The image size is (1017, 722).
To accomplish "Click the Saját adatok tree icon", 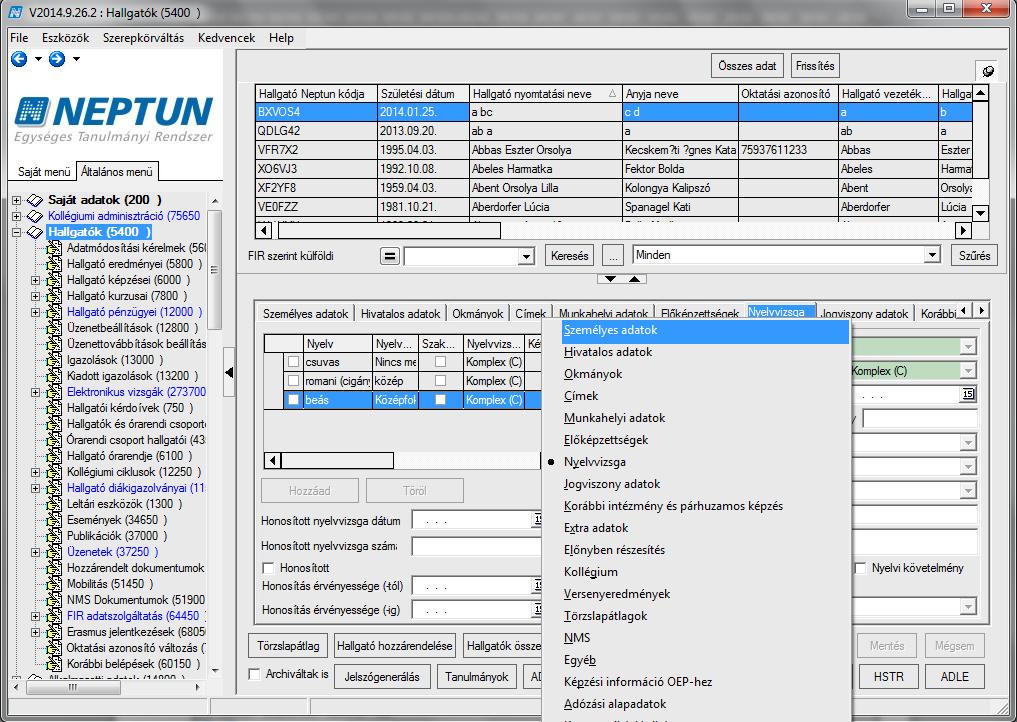I will [34, 200].
